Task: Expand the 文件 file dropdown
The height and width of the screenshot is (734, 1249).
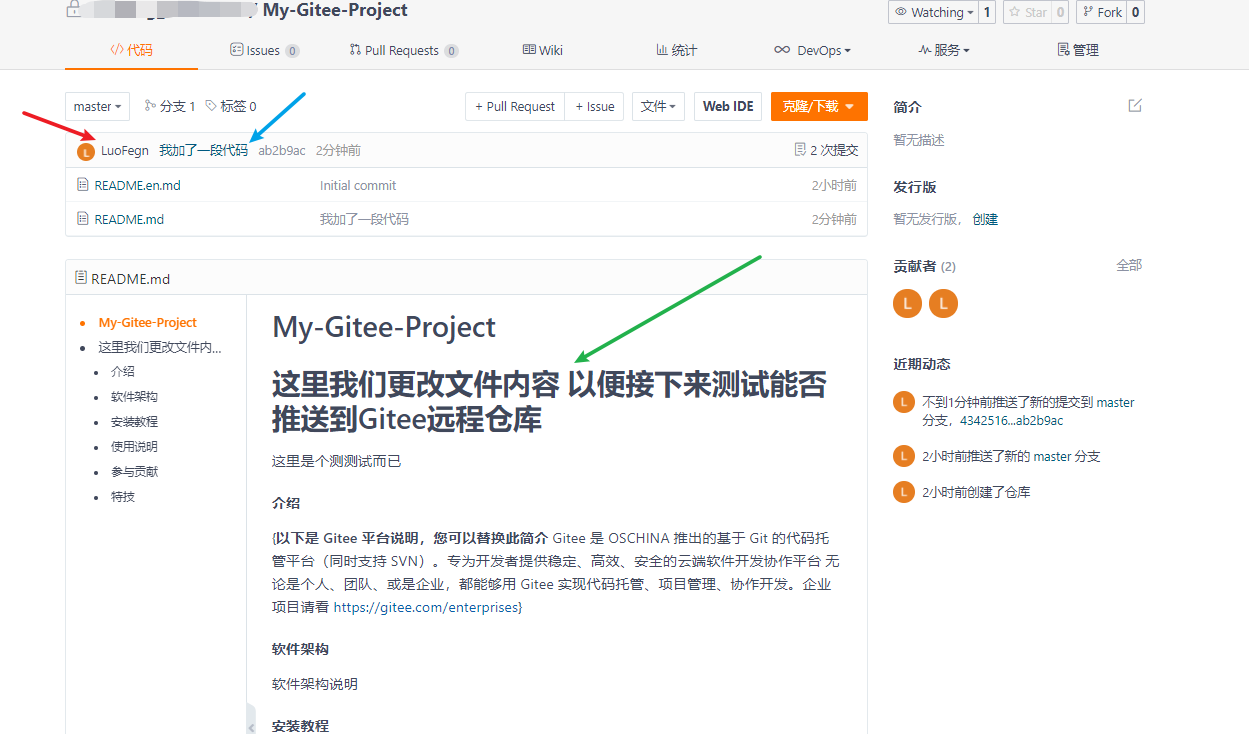Action: (658, 106)
